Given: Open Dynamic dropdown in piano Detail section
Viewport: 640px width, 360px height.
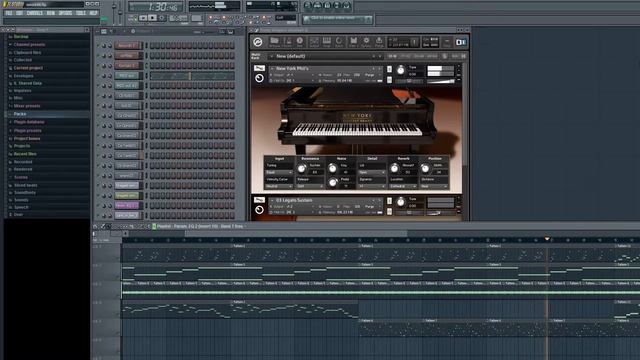Looking at the screenshot, I should [x=372, y=187].
